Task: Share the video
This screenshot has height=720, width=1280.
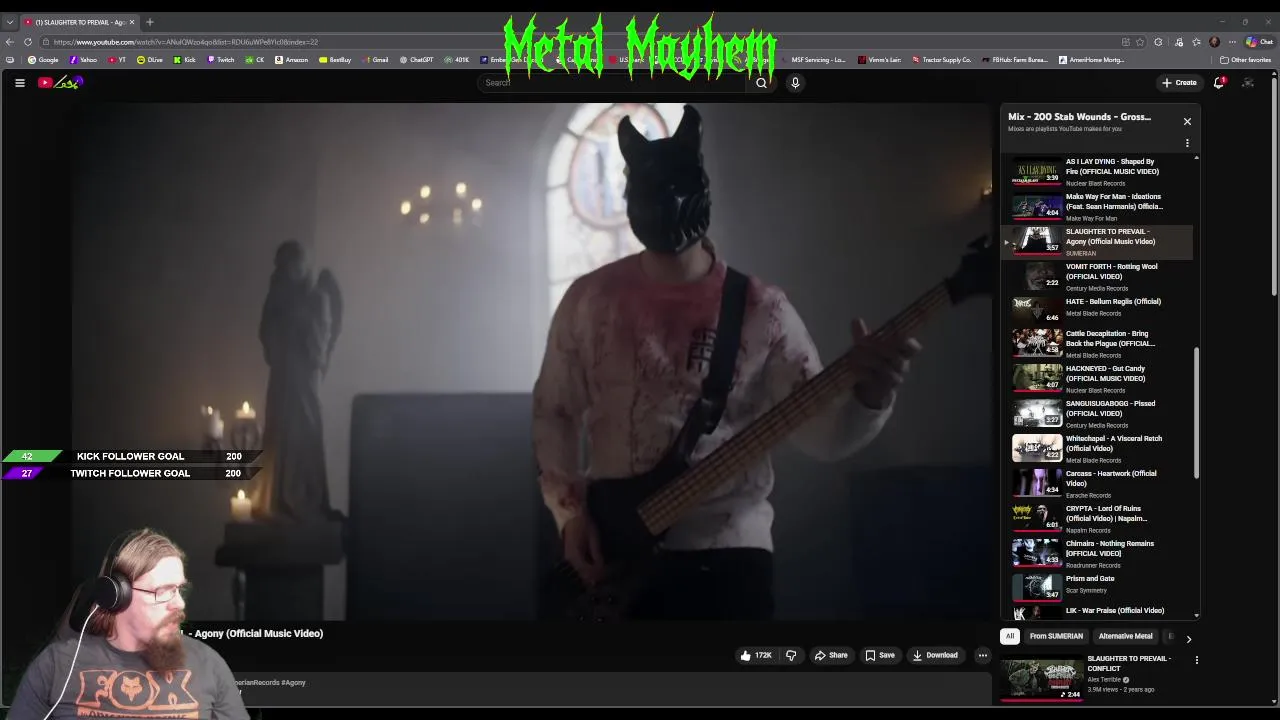Action: (831, 655)
